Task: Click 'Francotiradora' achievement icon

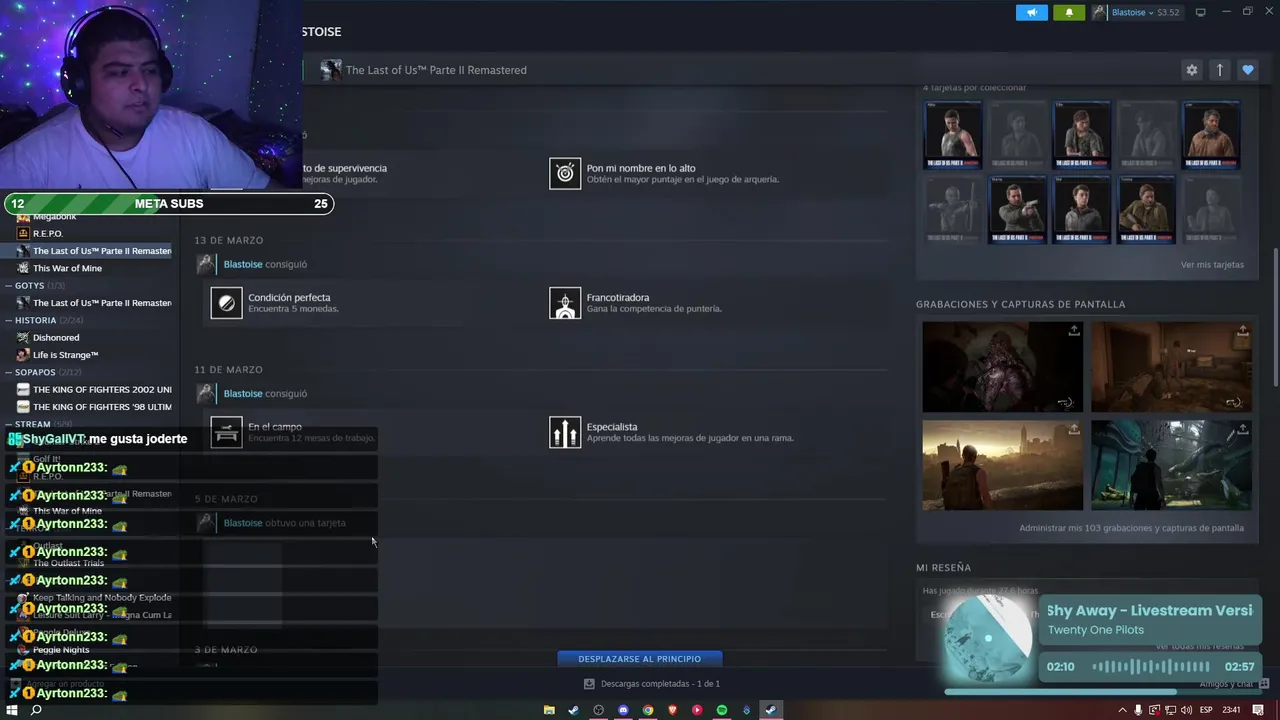Action: click(x=565, y=302)
